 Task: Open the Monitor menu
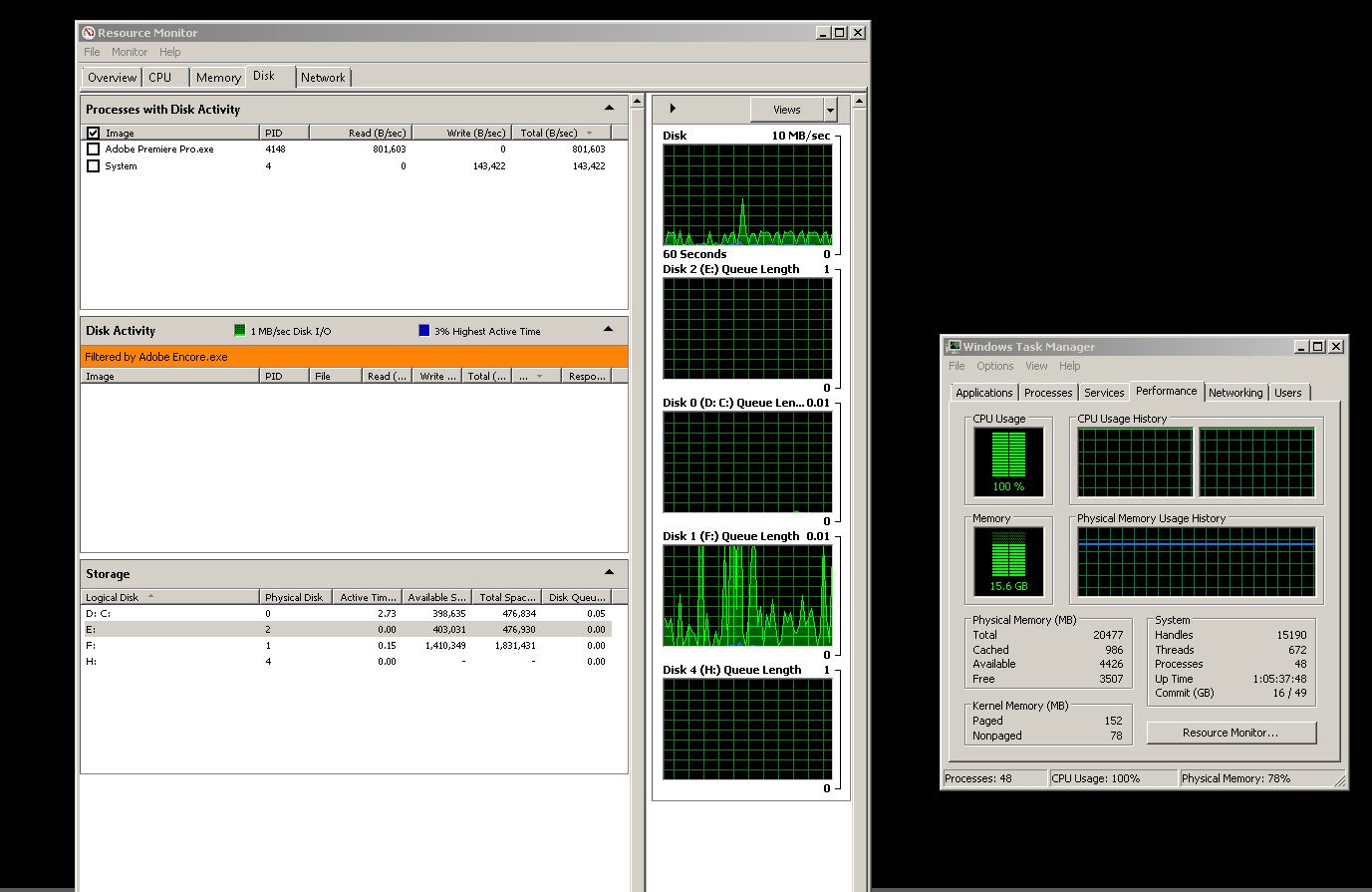[129, 52]
